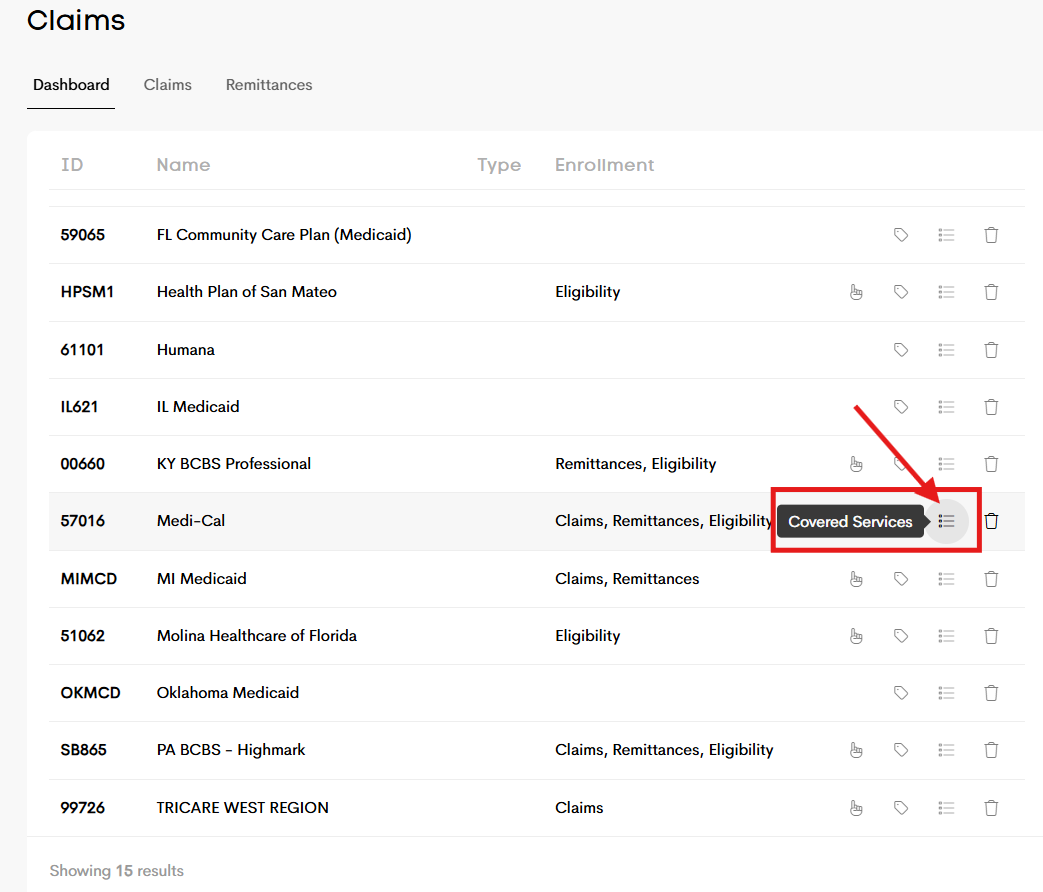The width and height of the screenshot is (1043, 892).
Task: Click 'Claims, Remittances' enrollment for MI Medicaid
Action: click(627, 579)
